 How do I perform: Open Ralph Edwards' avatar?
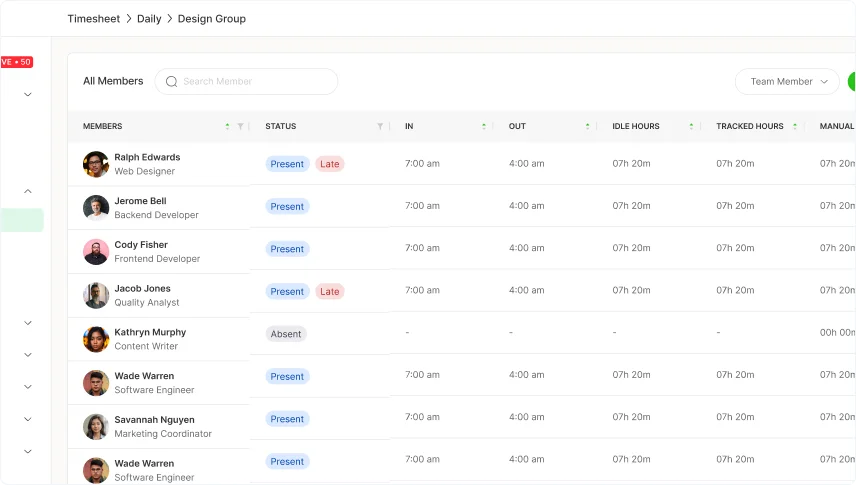click(96, 164)
